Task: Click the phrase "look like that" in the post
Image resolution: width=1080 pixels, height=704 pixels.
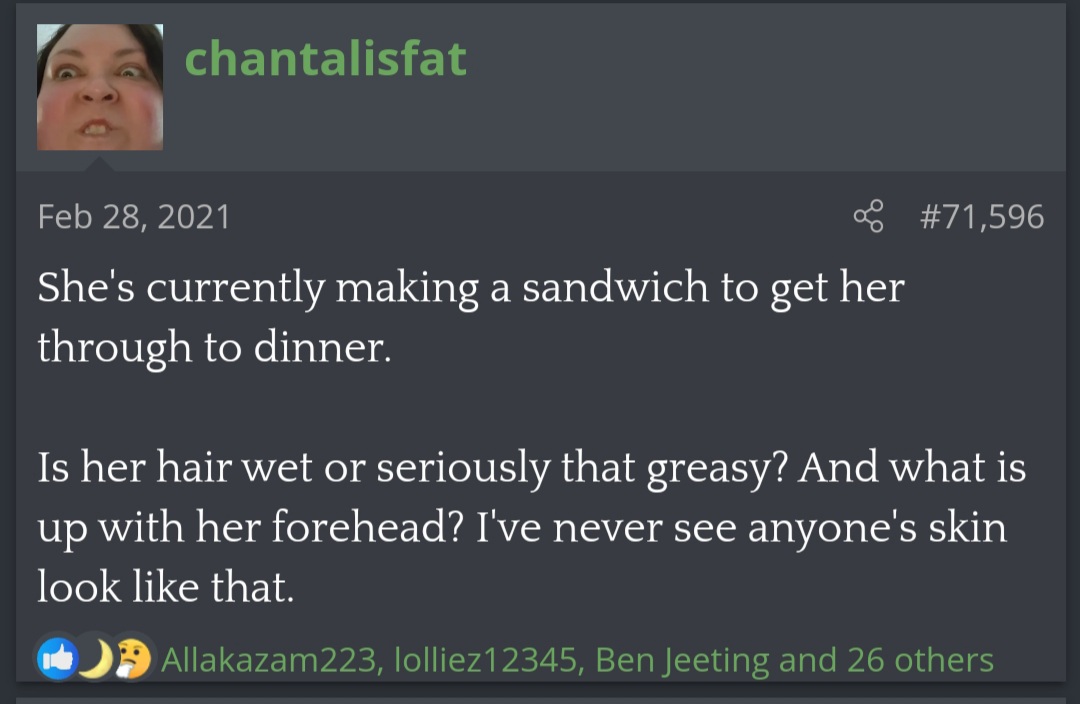Action: pos(166,586)
